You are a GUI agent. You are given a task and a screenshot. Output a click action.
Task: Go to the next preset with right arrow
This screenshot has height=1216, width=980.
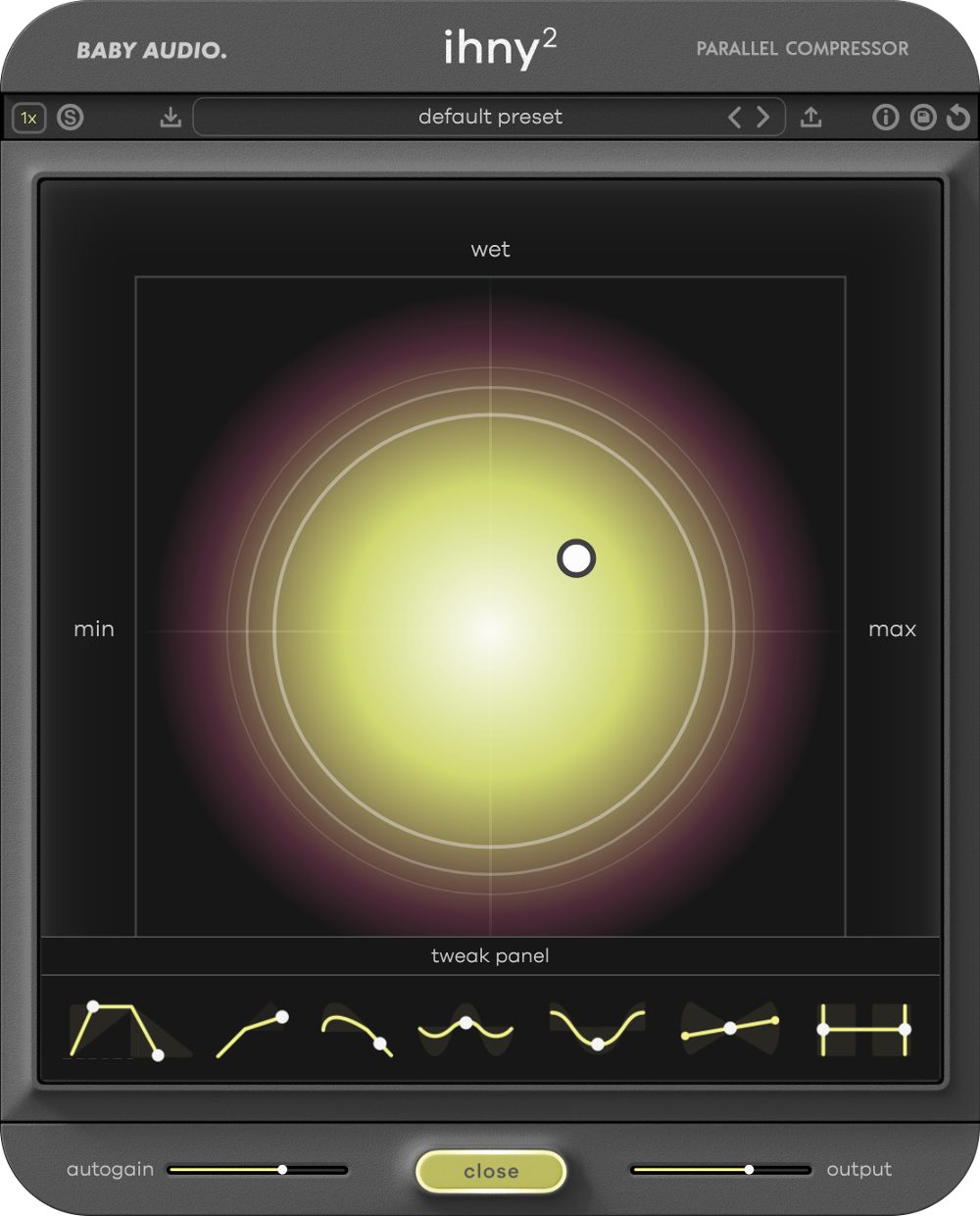pos(763,117)
